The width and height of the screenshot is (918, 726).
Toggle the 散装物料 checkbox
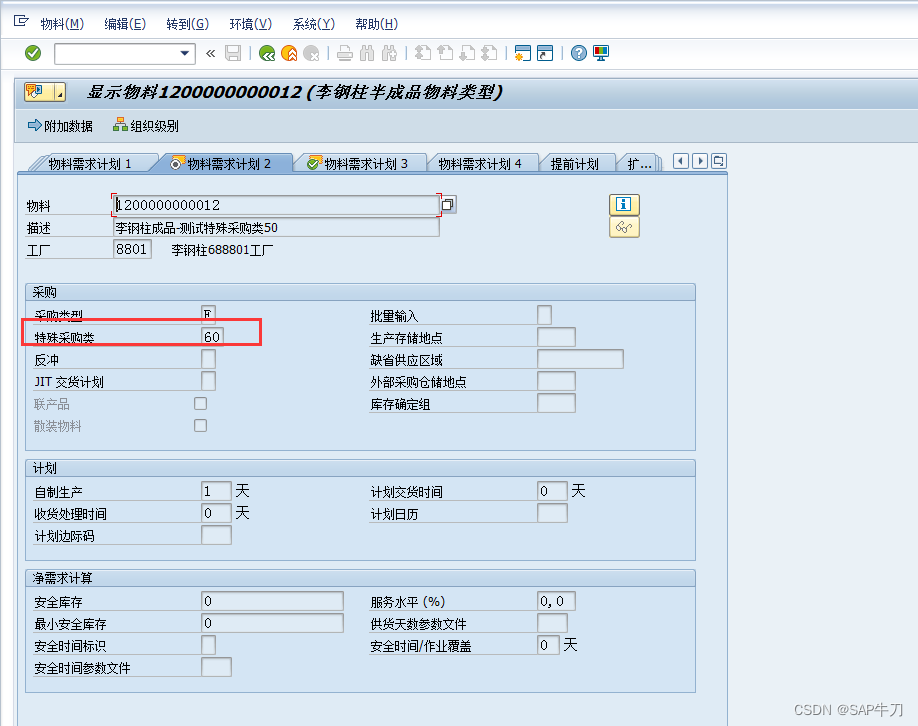[x=200, y=425]
